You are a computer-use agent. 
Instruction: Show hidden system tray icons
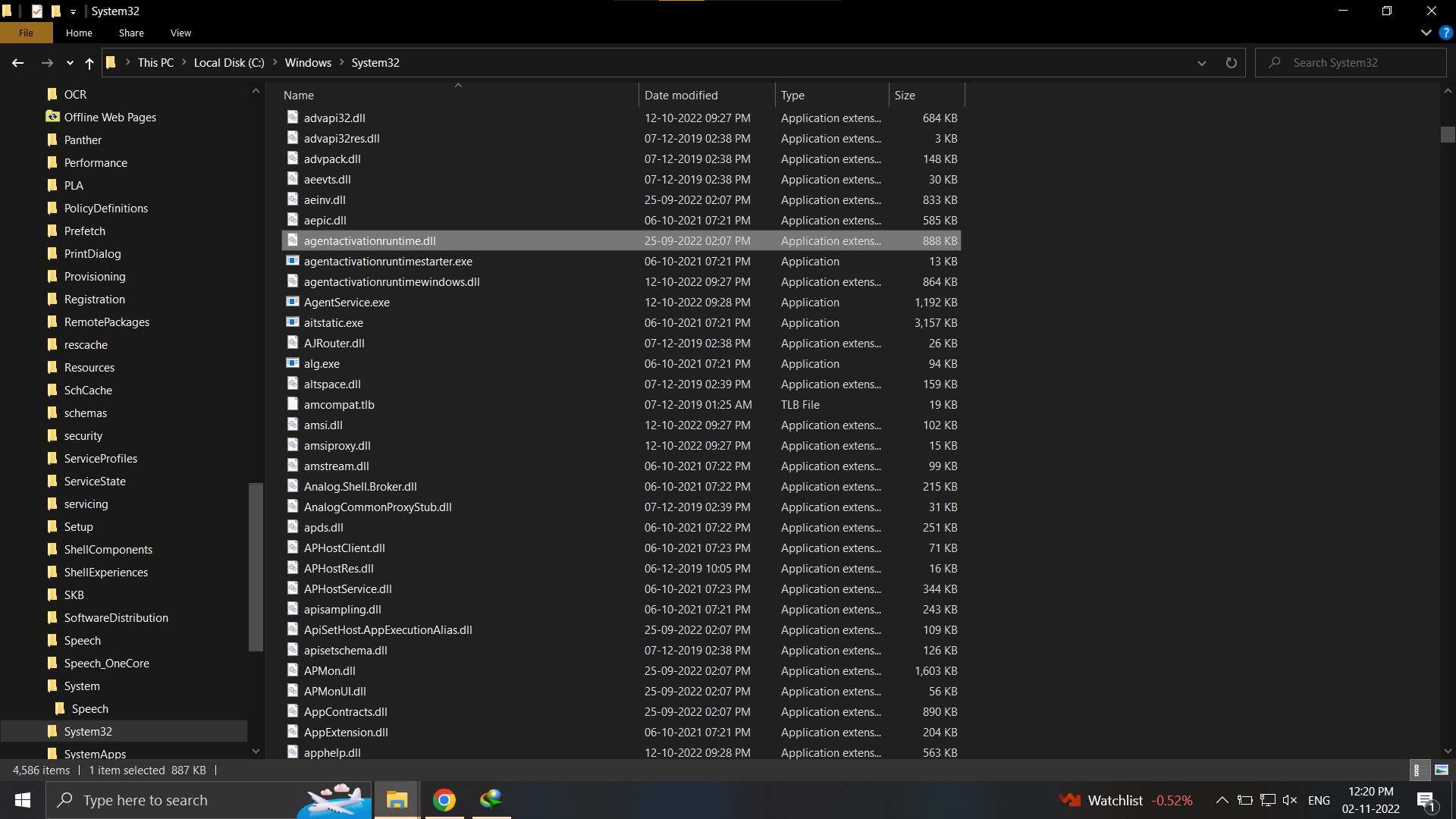[1222, 800]
